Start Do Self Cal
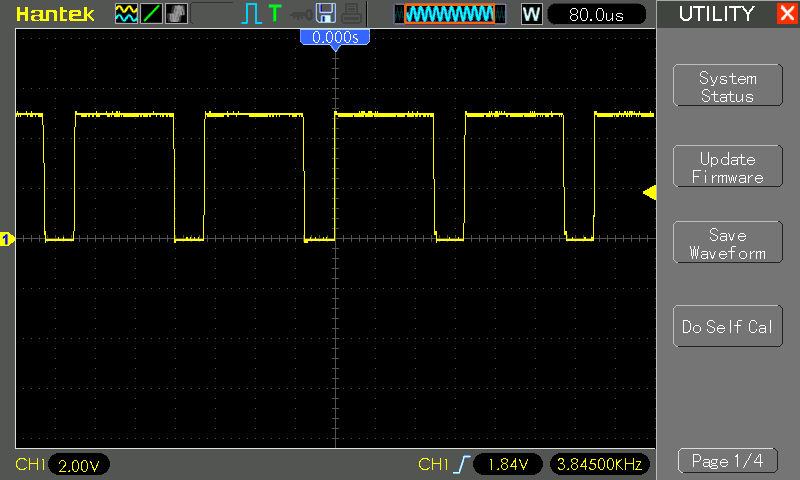Image resolution: width=800 pixels, height=480 pixels. 728,326
